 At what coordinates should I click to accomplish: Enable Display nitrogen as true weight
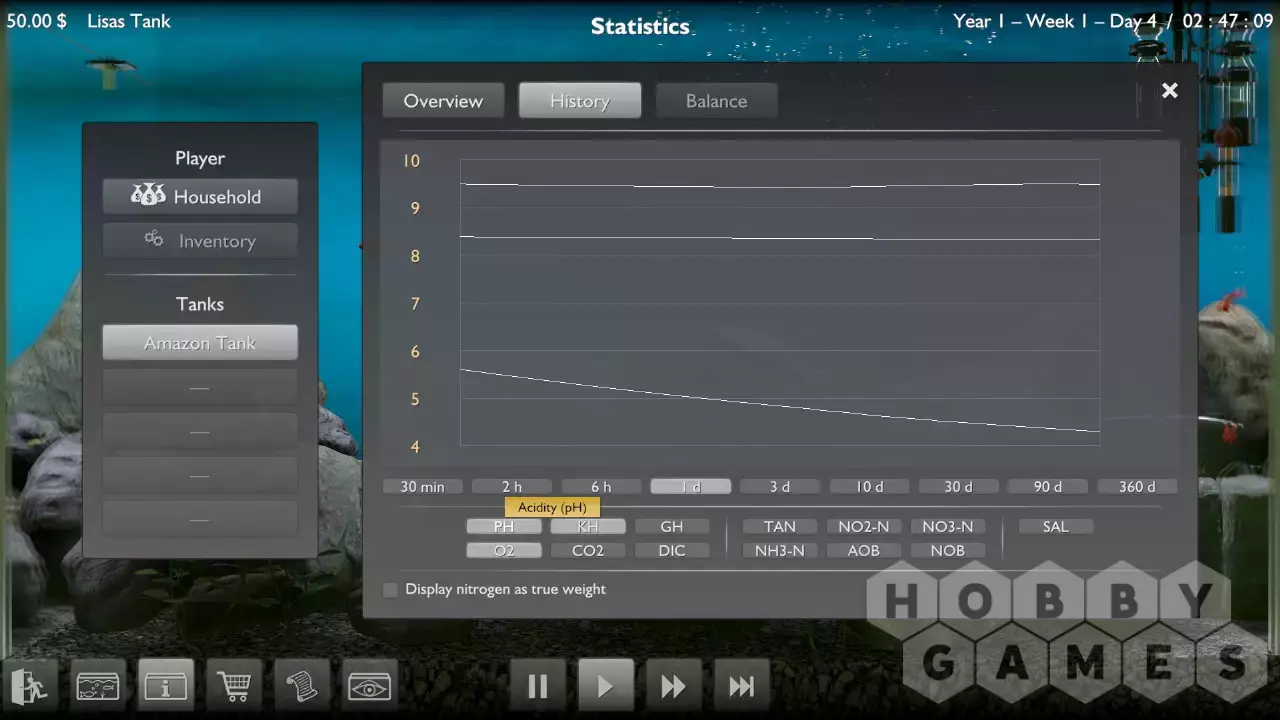391,590
